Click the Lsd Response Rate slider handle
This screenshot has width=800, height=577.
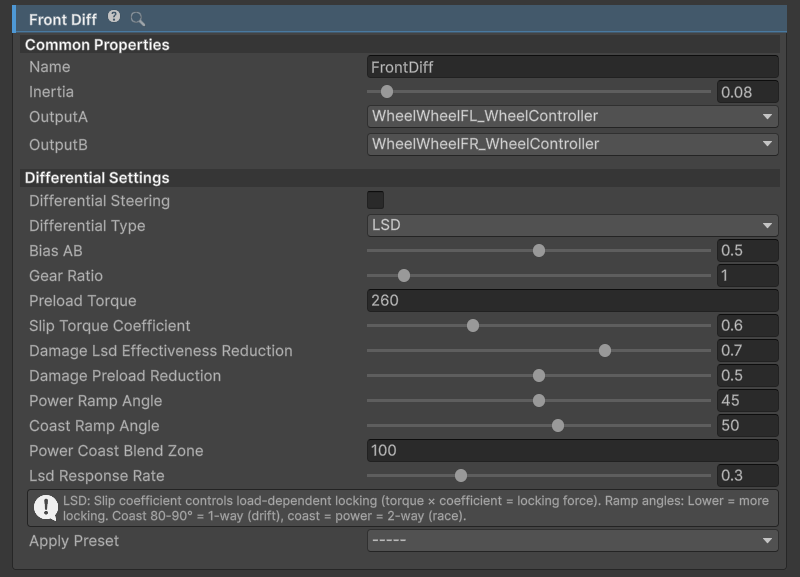461,475
